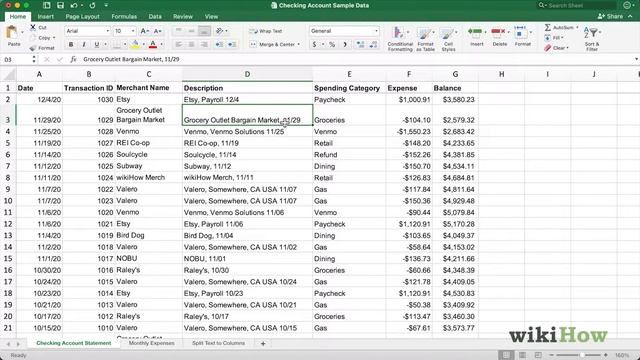Screen dimensions: 640x360
Task: Click the Increase Font Size icon
Action: (x=144, y=31)
